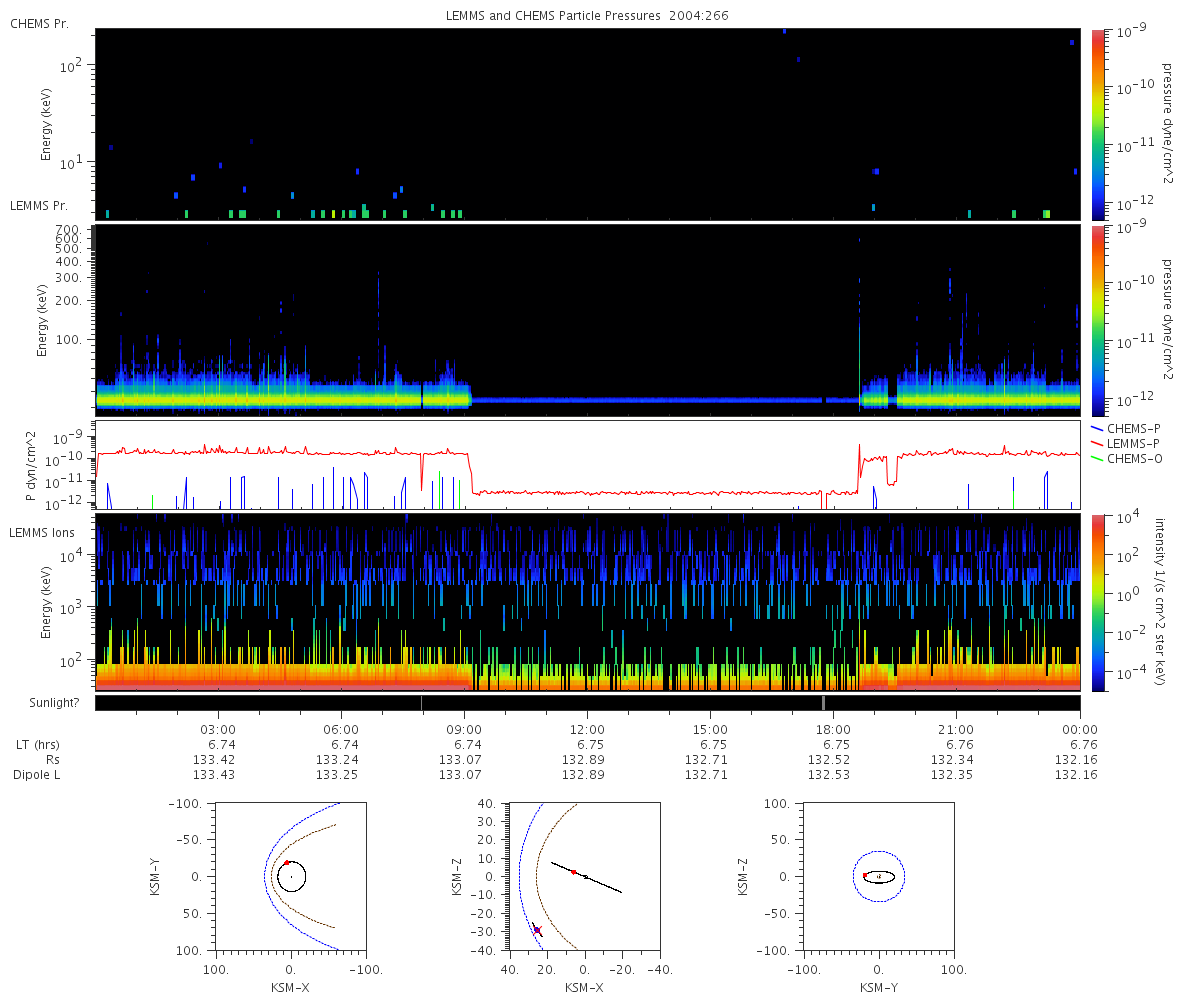The width and height of the screenshot is (1200, 1000).
Task: Select the 'LEMMS Pr.' panel label
Action: 39,205
